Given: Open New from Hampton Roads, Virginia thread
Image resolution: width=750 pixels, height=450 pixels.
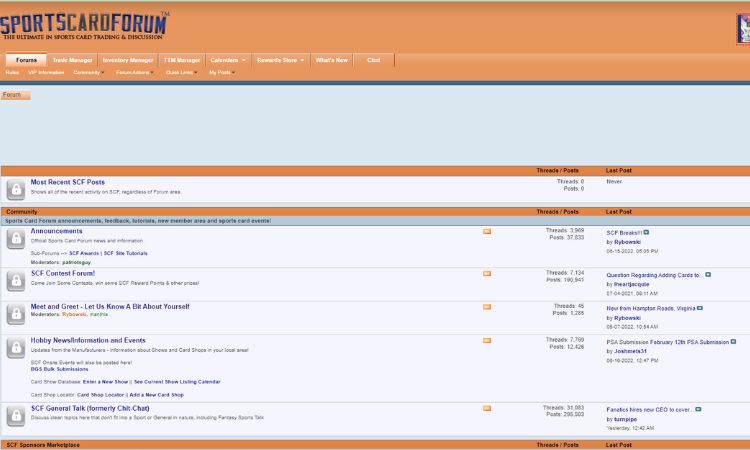Looking at the screenshot, I should point(651,309).
